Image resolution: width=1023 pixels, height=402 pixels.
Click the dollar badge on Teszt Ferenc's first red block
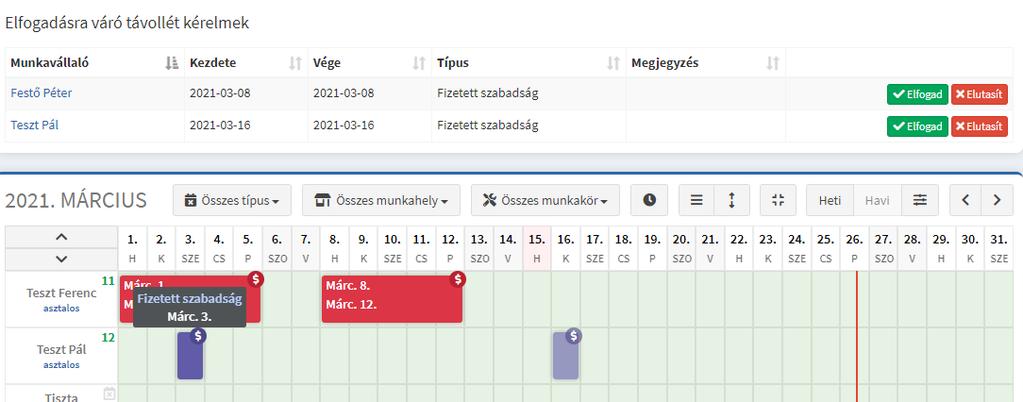pyautogui.click(x=256, y=279)
